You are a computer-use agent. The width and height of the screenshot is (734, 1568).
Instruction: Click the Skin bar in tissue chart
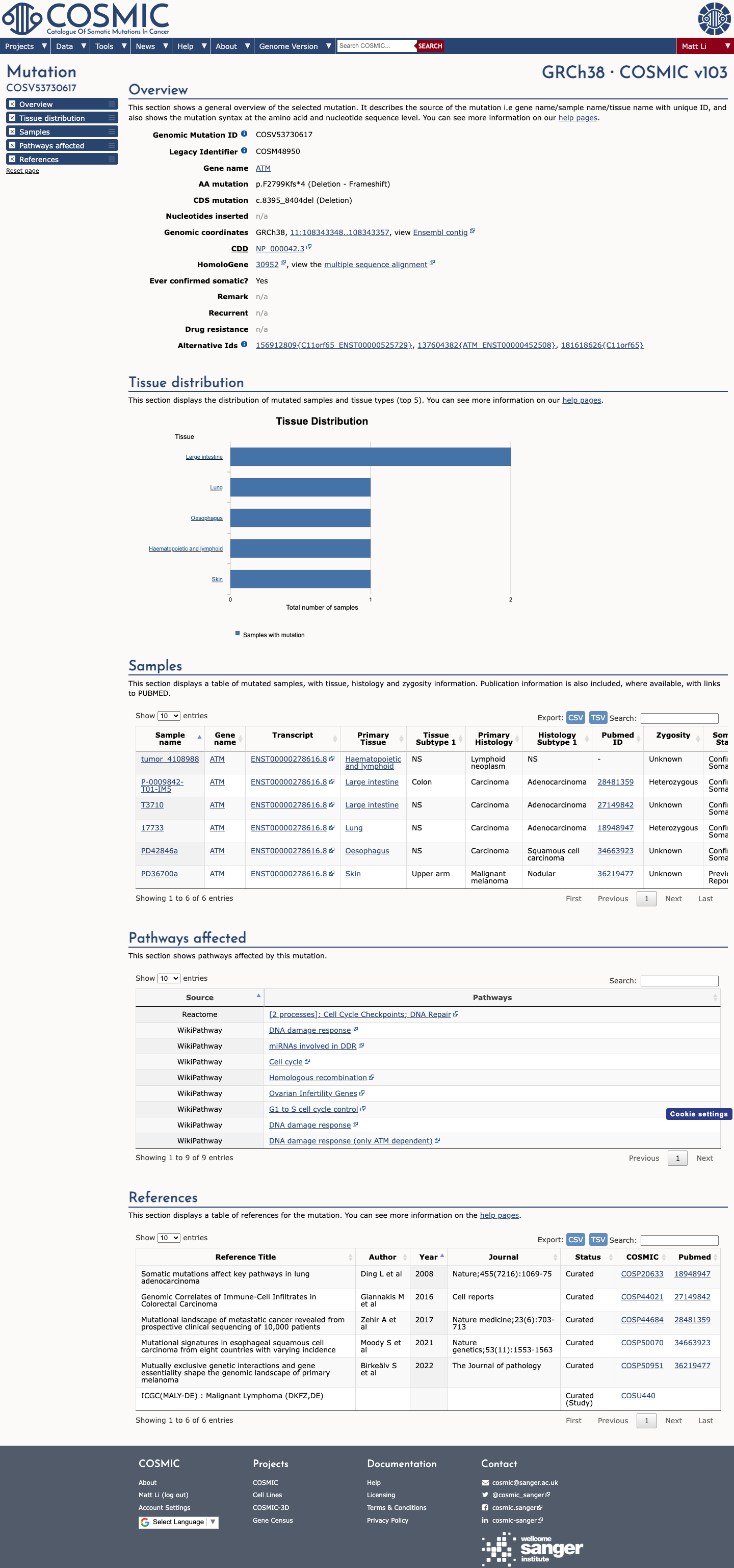tap(300, 579)
